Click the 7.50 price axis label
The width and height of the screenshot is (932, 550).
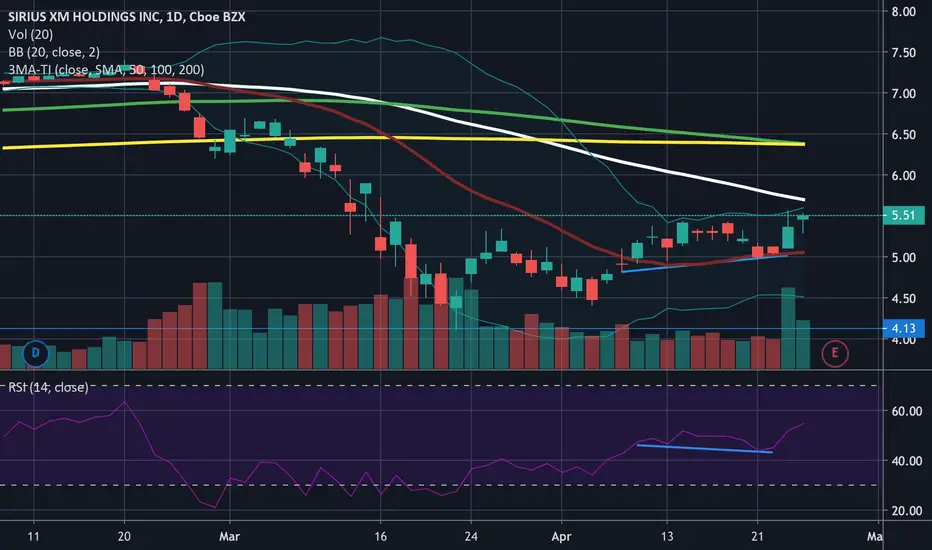click(903, 52)
